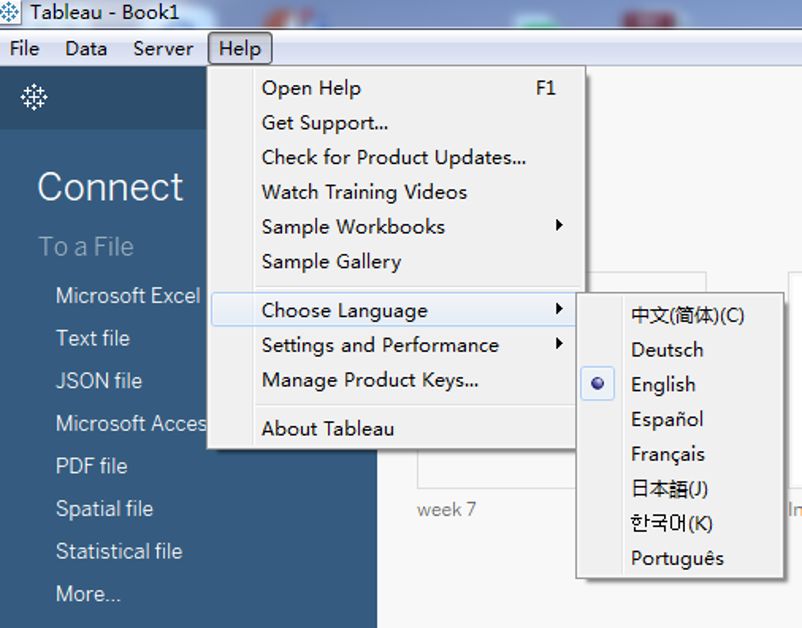Screen dimensions: 802x628
Task: Expand the Sample Workbooks submenu arrow
Action: coord(559,225)
